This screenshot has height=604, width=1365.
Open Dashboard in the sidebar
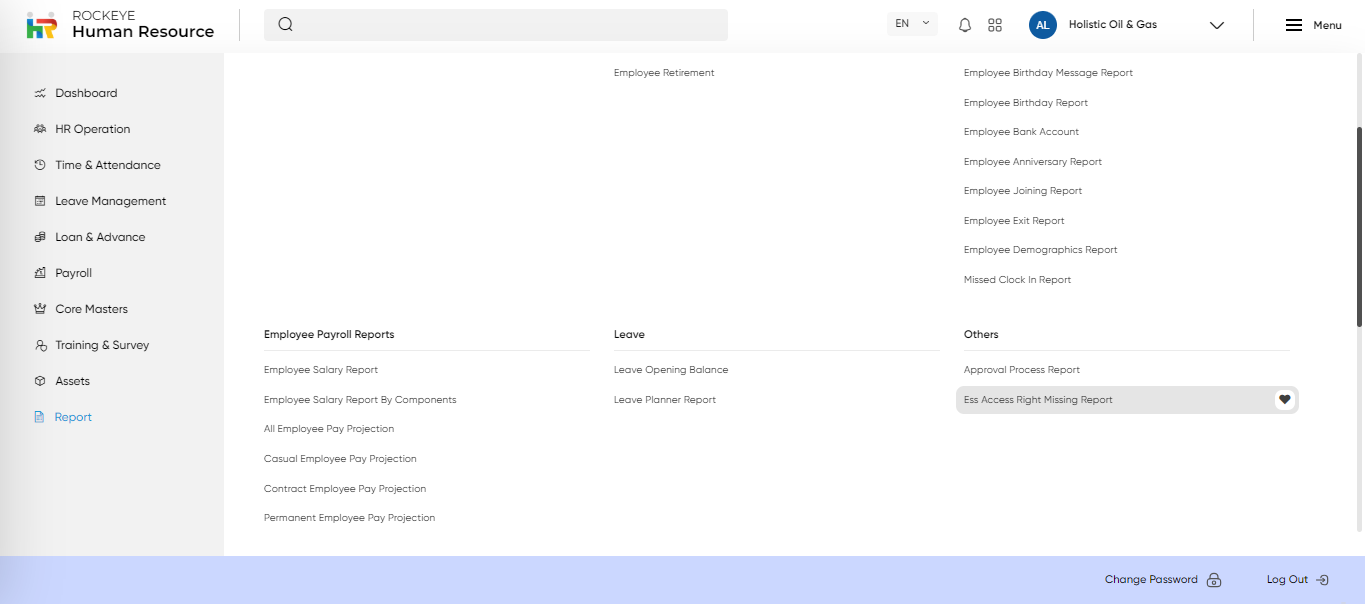coord(86,93)
